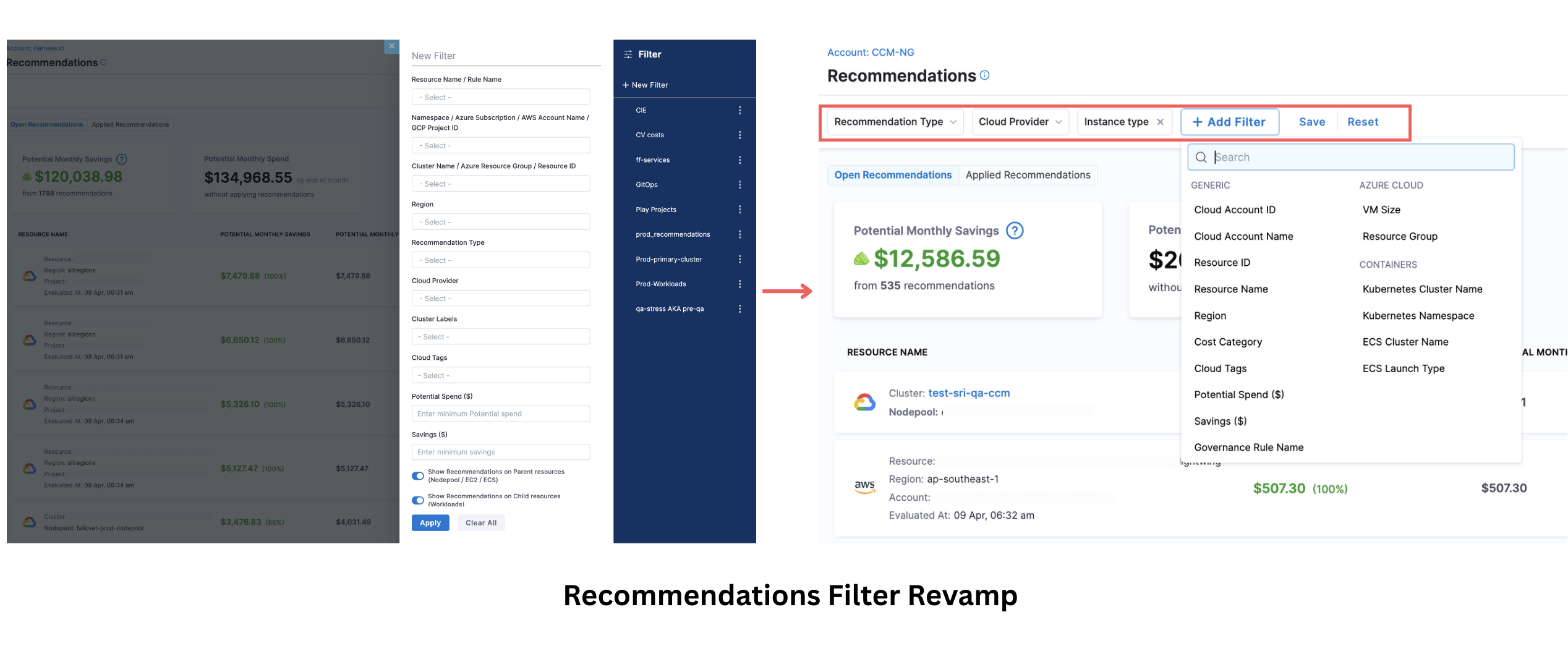Click the info icon beside right Recommendations heading
This screenshot has height=659, width=1568.
(x=985, y=75)
